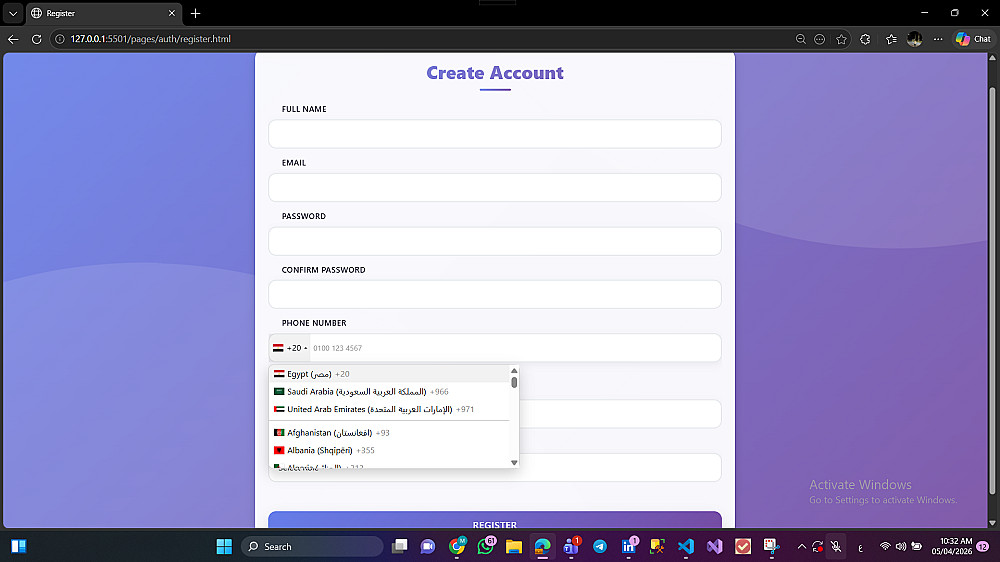Go back using the browser back arrow

(x=13, y=39)
